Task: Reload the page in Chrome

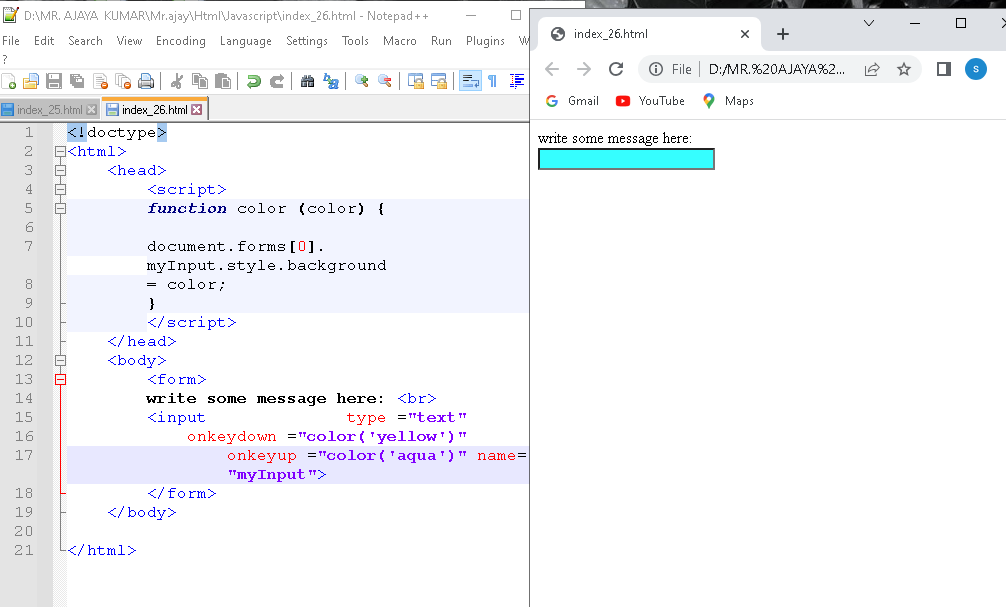Action: 616,69
